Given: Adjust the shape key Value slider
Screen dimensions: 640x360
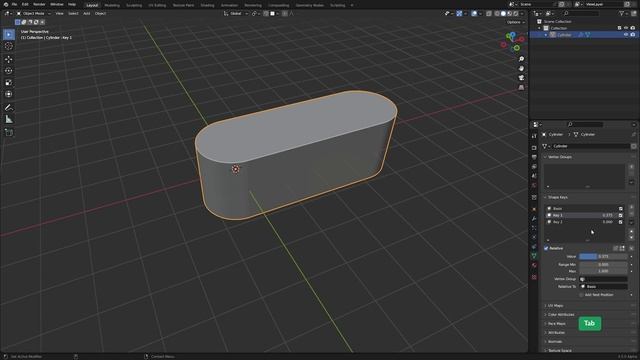Looking at the screenshot, I should pyautogui.click(x=603, y=256).
